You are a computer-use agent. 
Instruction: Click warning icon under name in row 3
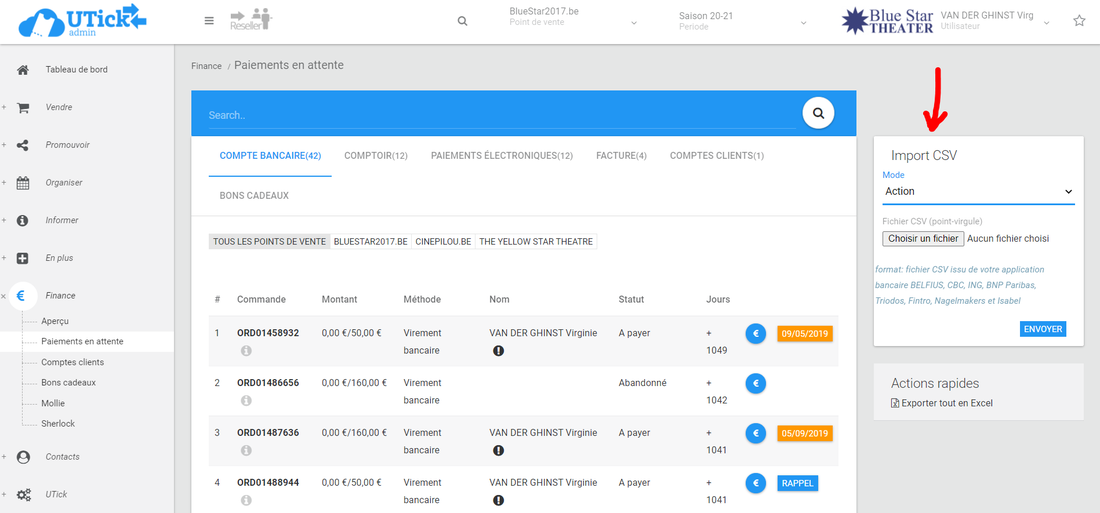(498, 451)
